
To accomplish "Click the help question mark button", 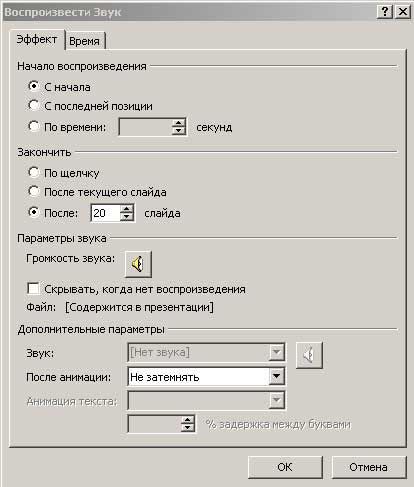I will [x=385, y=12].
